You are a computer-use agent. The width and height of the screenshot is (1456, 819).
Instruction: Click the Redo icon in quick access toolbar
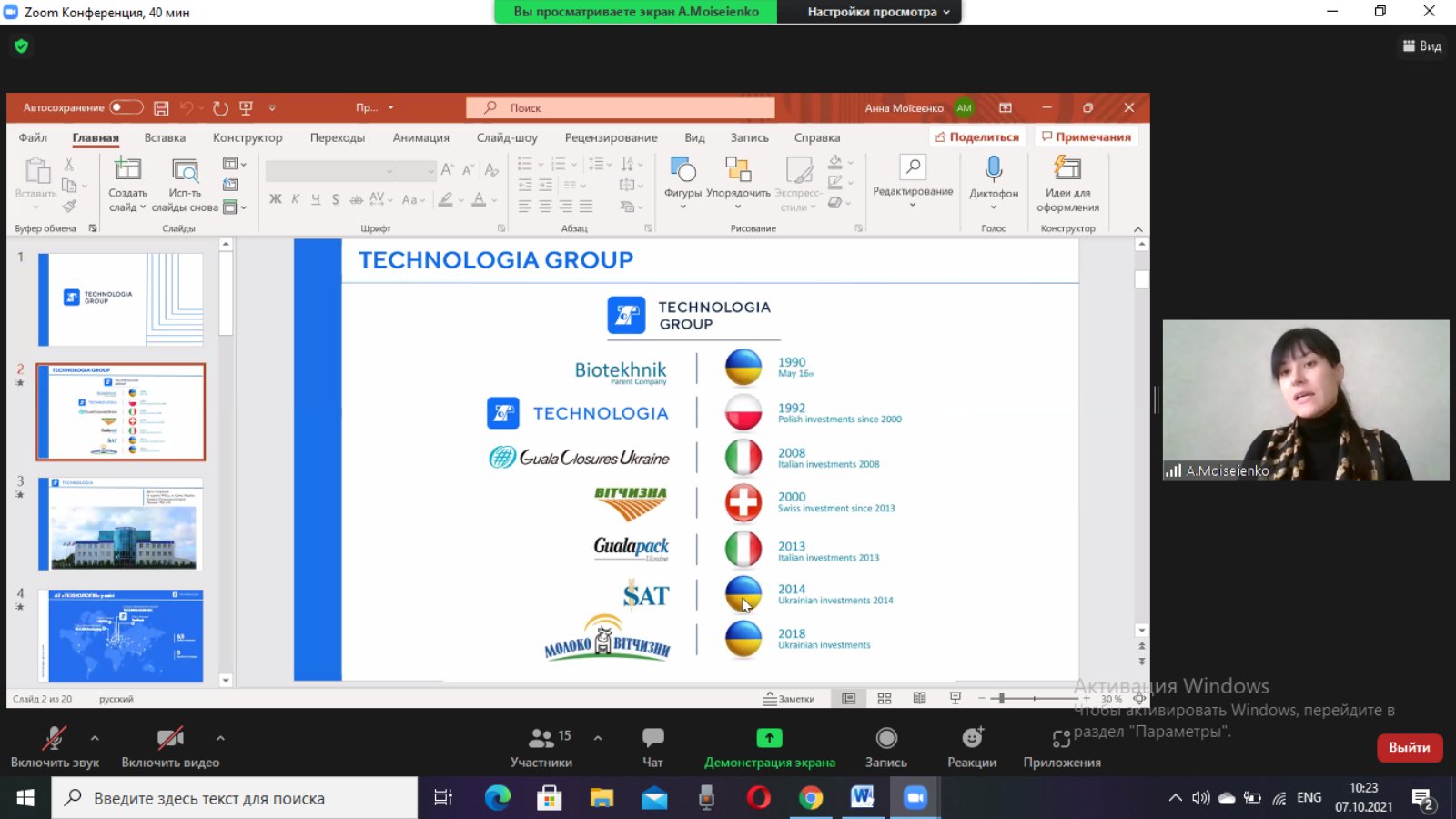coord(220,108)
